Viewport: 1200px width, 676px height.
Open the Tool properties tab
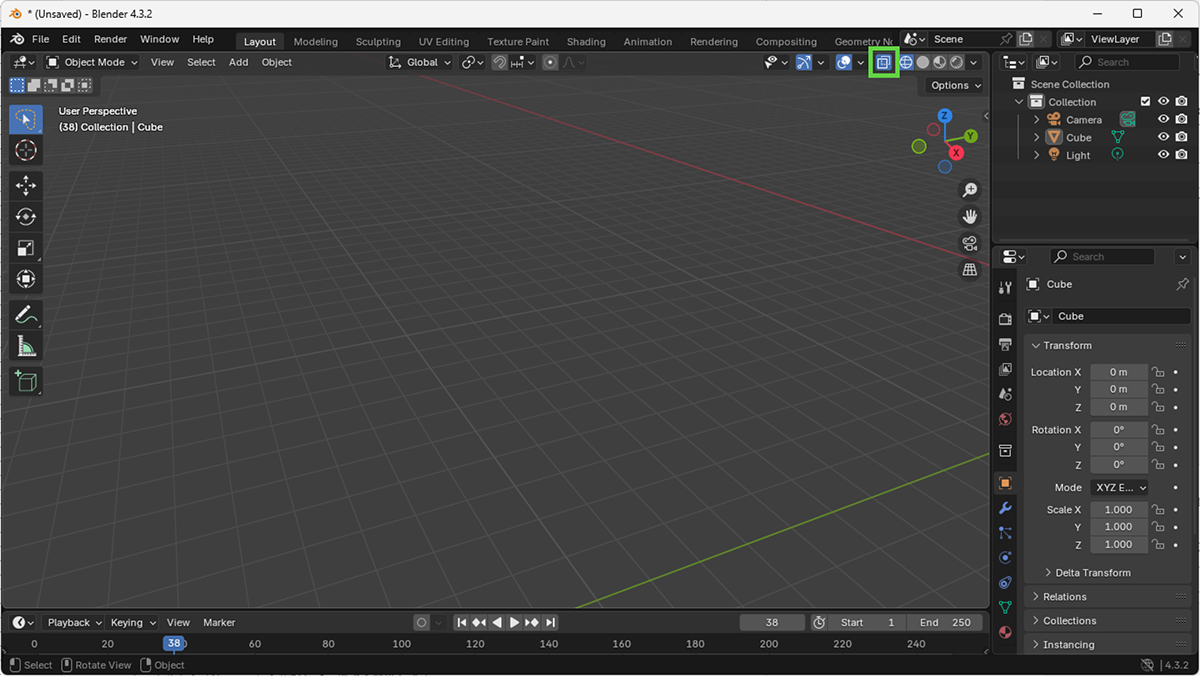(x=1005, y=288)
